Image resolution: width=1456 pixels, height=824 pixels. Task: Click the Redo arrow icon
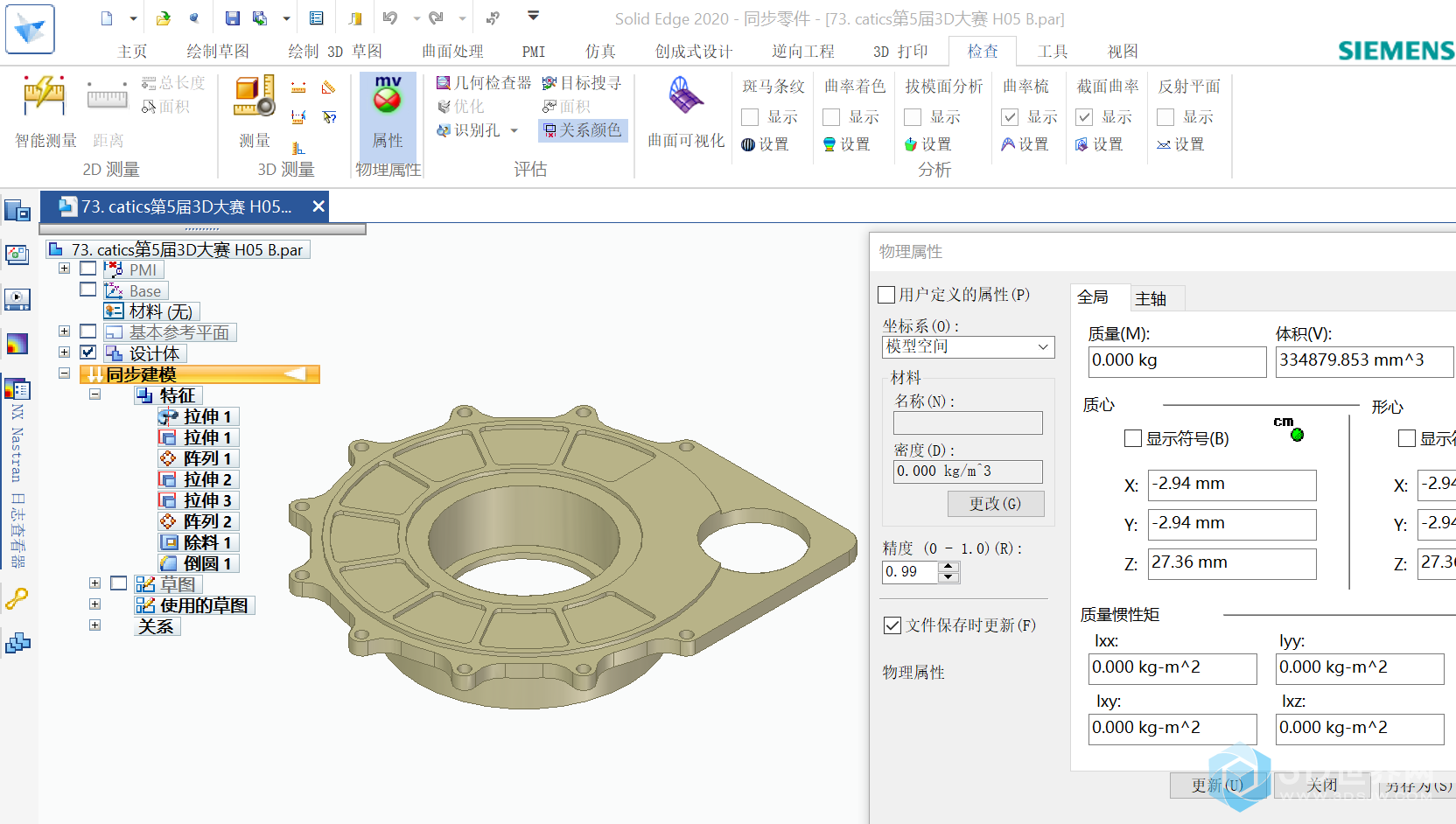pyautogui.click(x=436, y=18)
